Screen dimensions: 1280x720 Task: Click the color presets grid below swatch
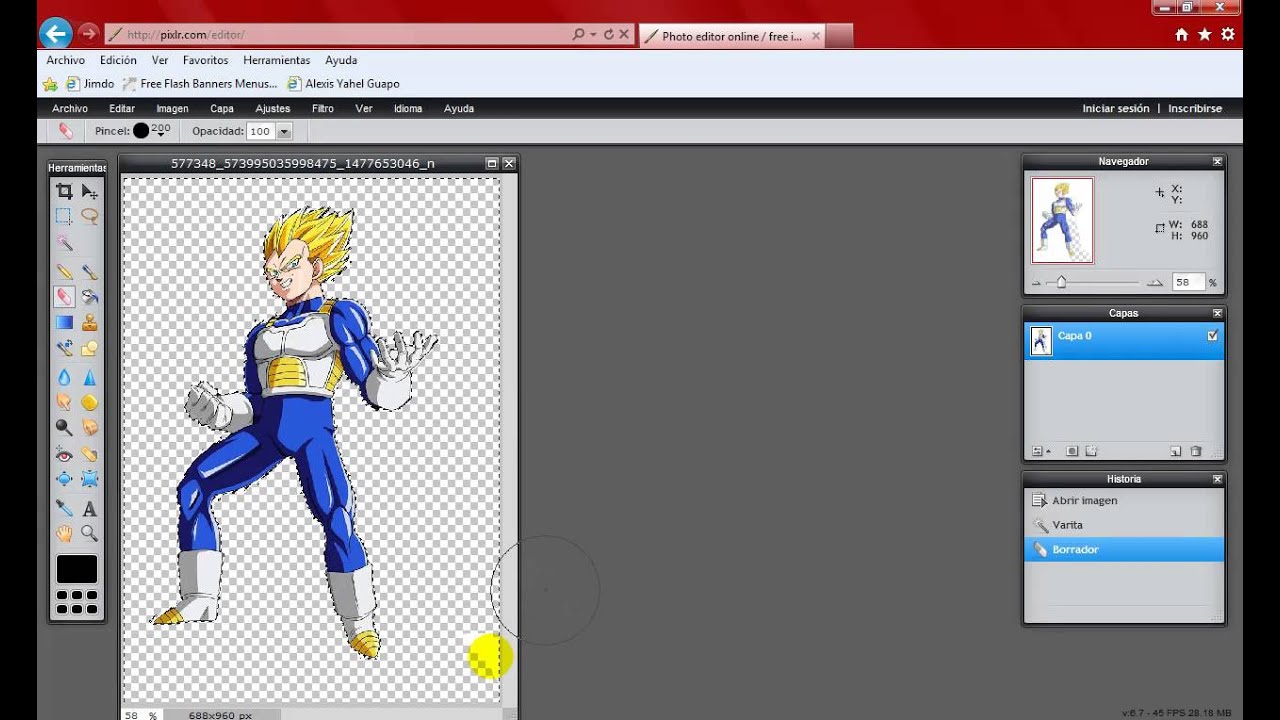pyautogui.click(x=77, y=601)
